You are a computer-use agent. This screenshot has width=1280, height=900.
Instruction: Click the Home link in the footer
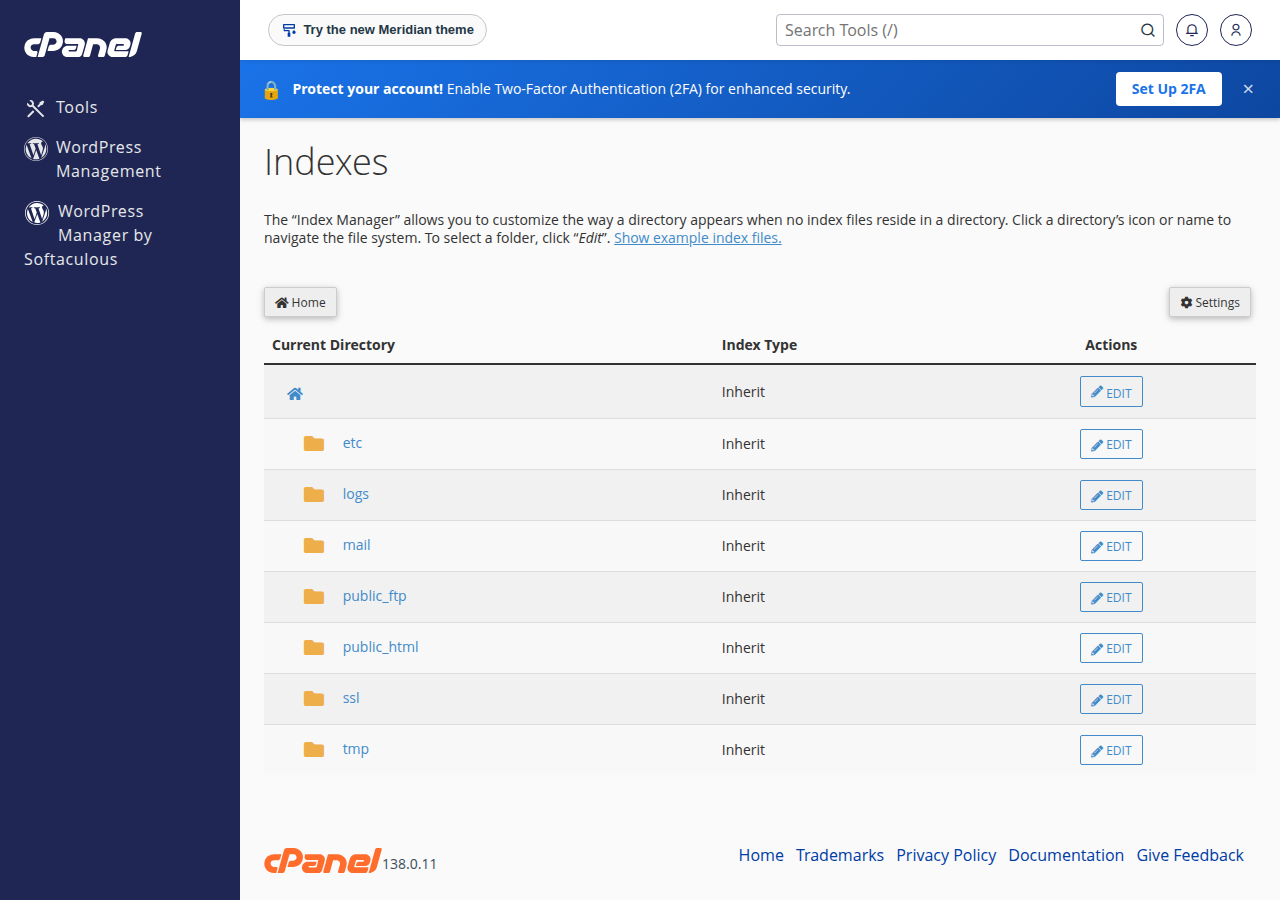761,855
